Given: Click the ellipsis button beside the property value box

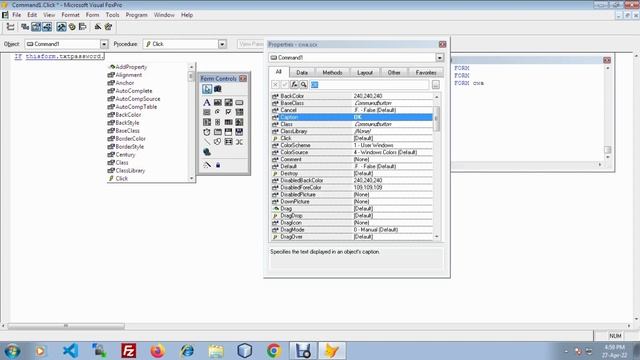Looking at the screenshot, I should [x=436, y=84].
